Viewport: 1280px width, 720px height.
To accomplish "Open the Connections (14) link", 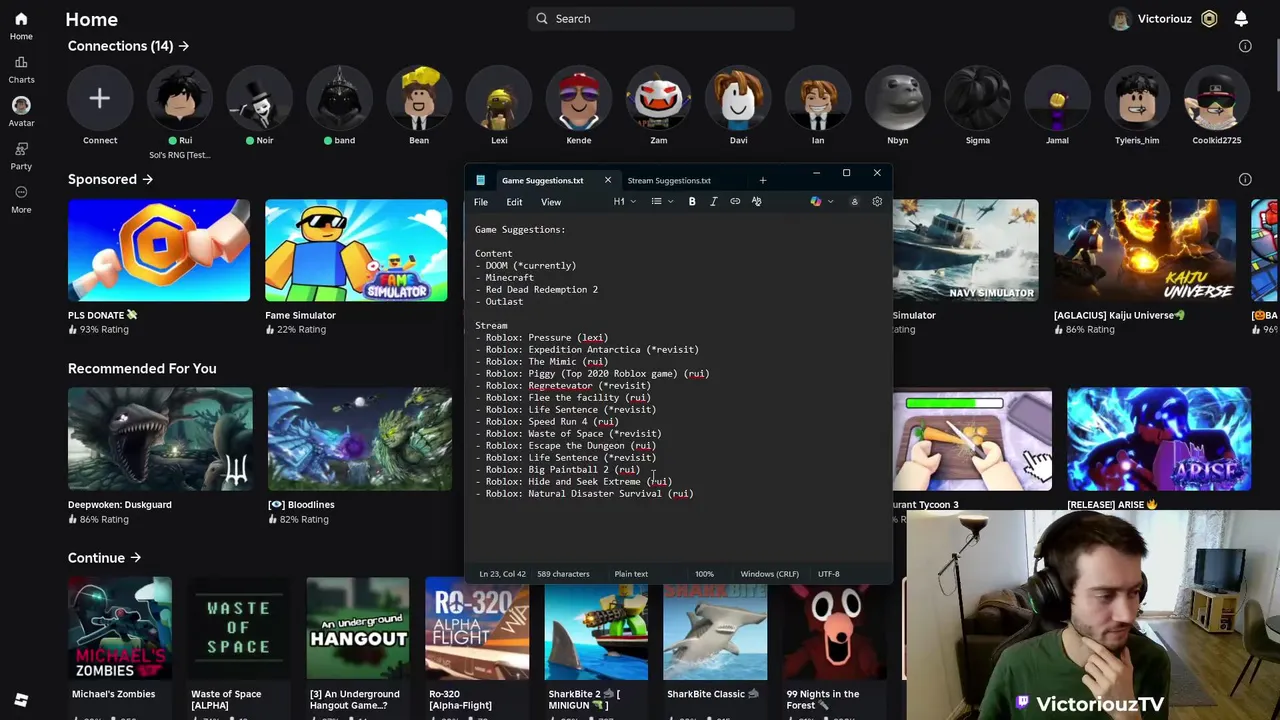I will tap(128, 46).
